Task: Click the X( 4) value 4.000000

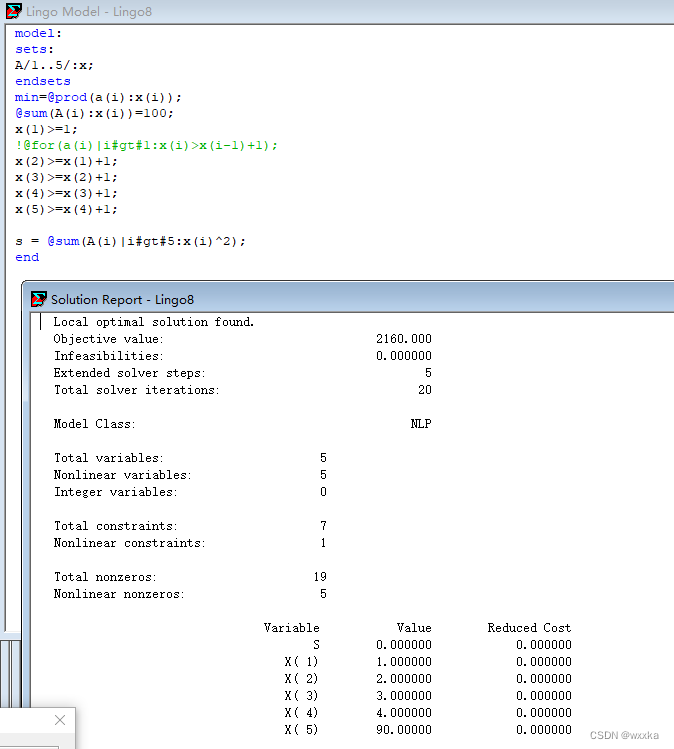Action: pos(404,713)
